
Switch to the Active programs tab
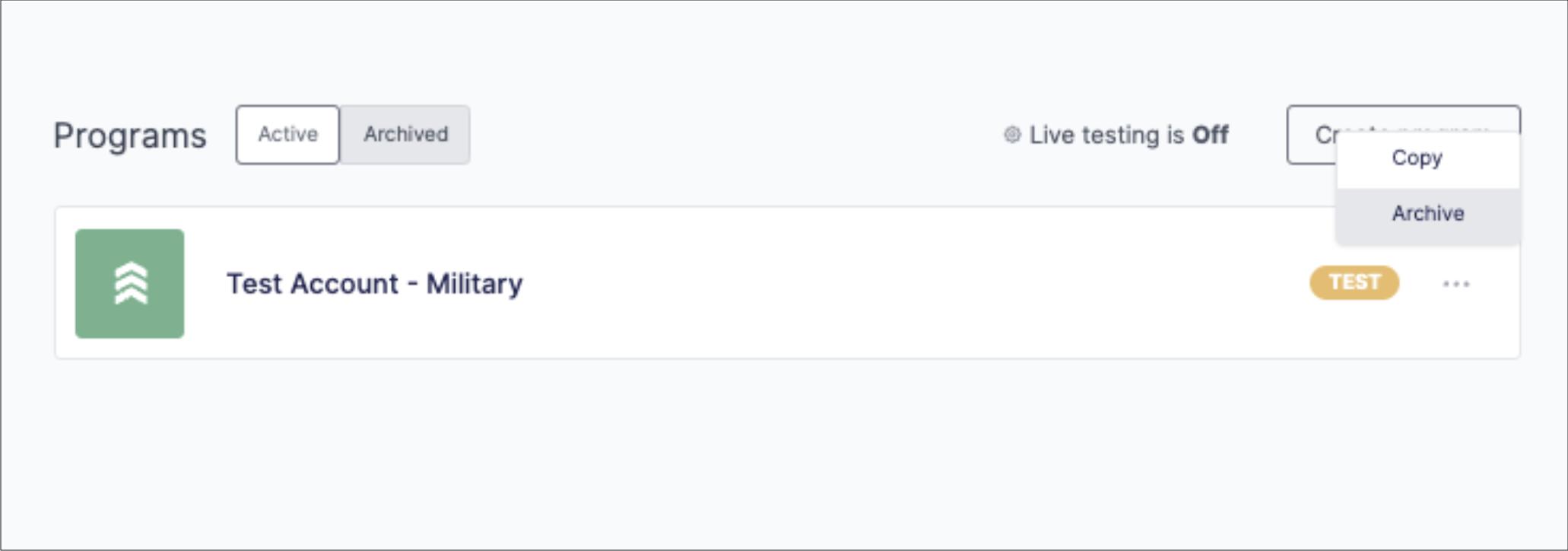tap(287, 135)
